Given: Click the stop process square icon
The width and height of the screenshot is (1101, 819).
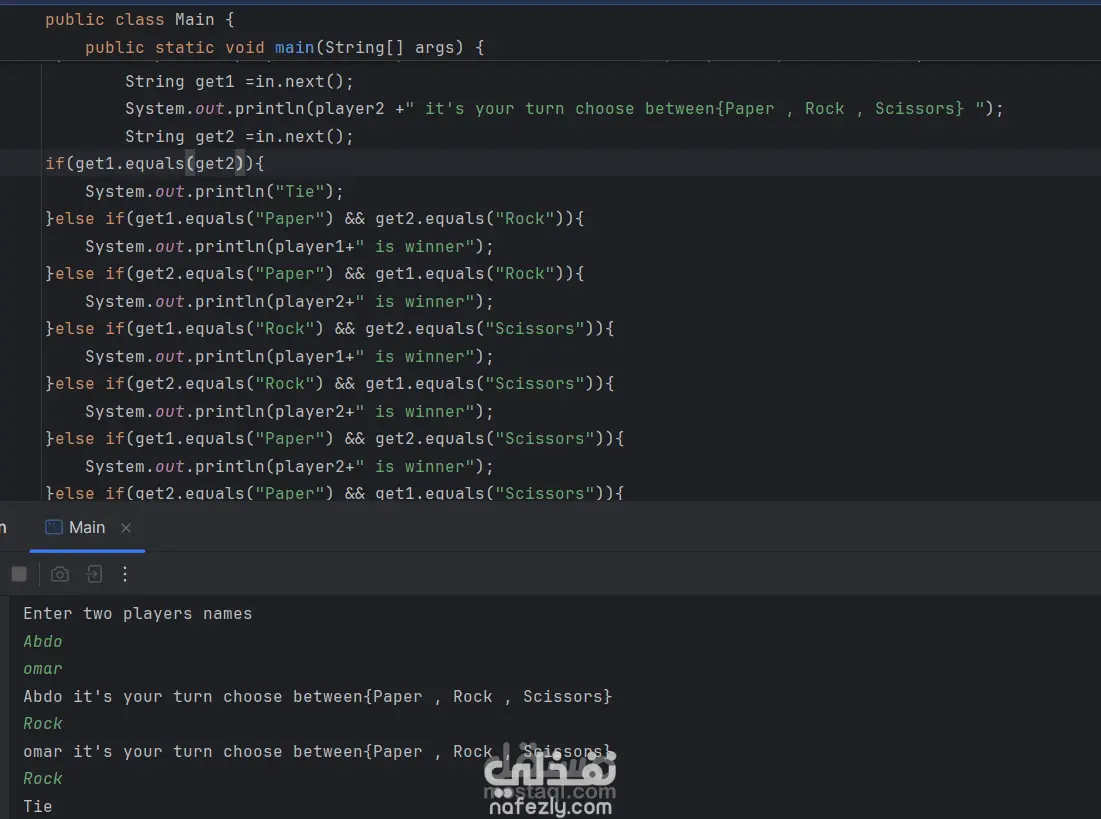Looking at the screenshot, I should [x=19, y=574].
